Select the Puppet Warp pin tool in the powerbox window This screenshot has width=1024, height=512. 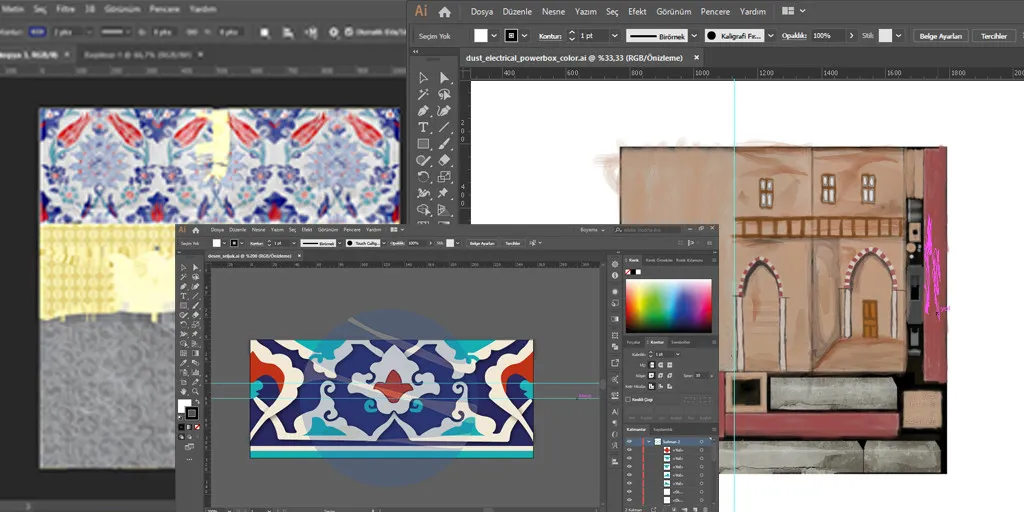444,193
